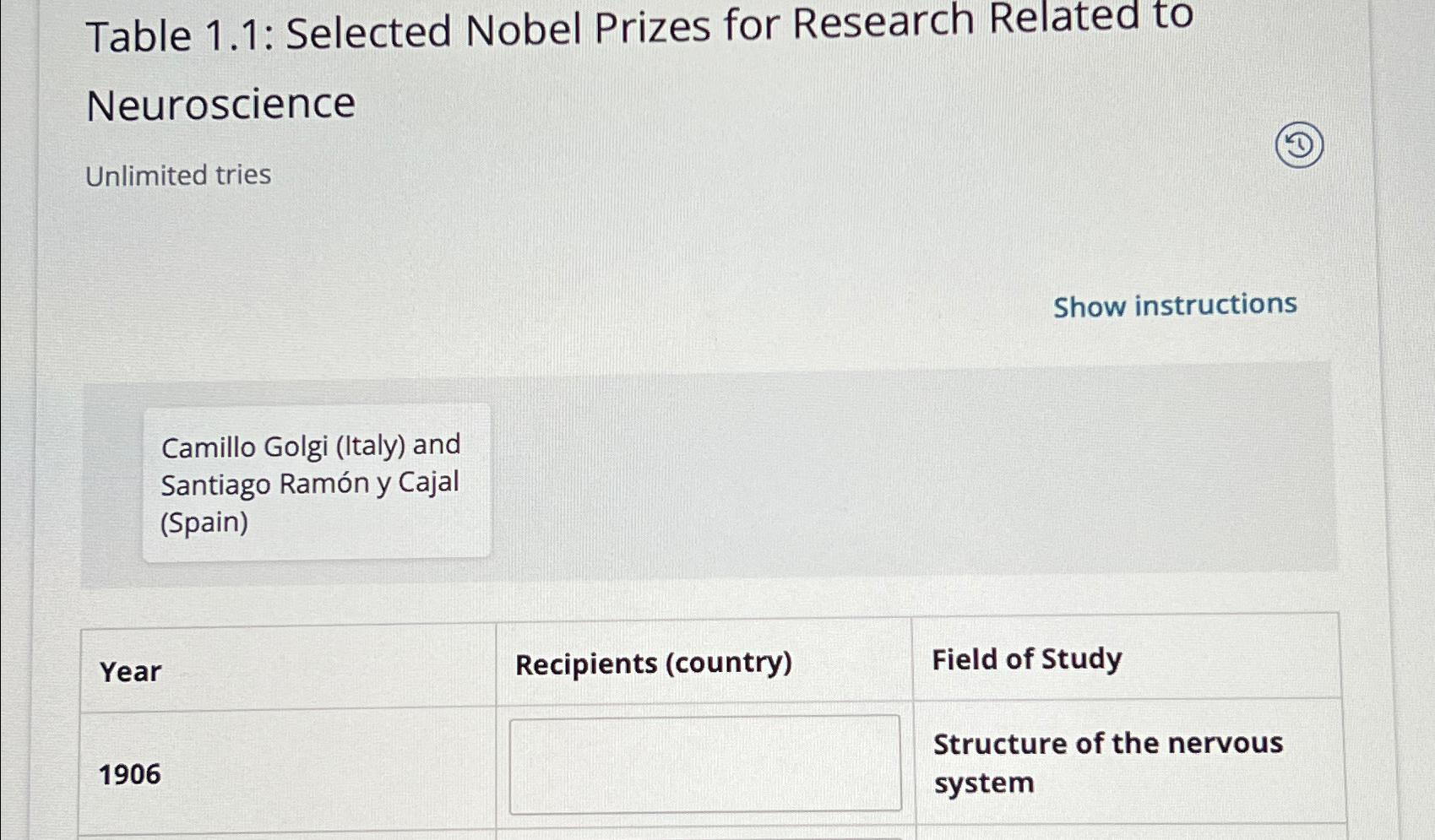Image resolution: width=1435 pixels, height=840 pixels.
Task: Select the 1906 row year cell
Action: coord(128,774)
